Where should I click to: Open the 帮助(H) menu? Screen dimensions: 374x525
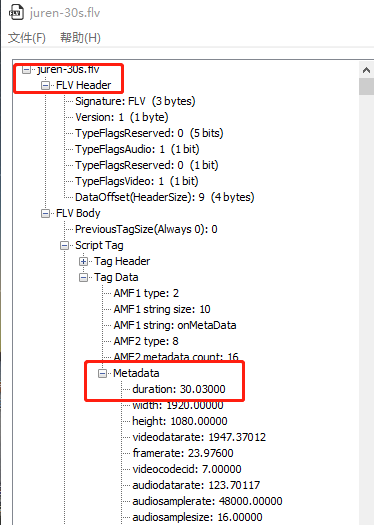[x=80, y=38]
